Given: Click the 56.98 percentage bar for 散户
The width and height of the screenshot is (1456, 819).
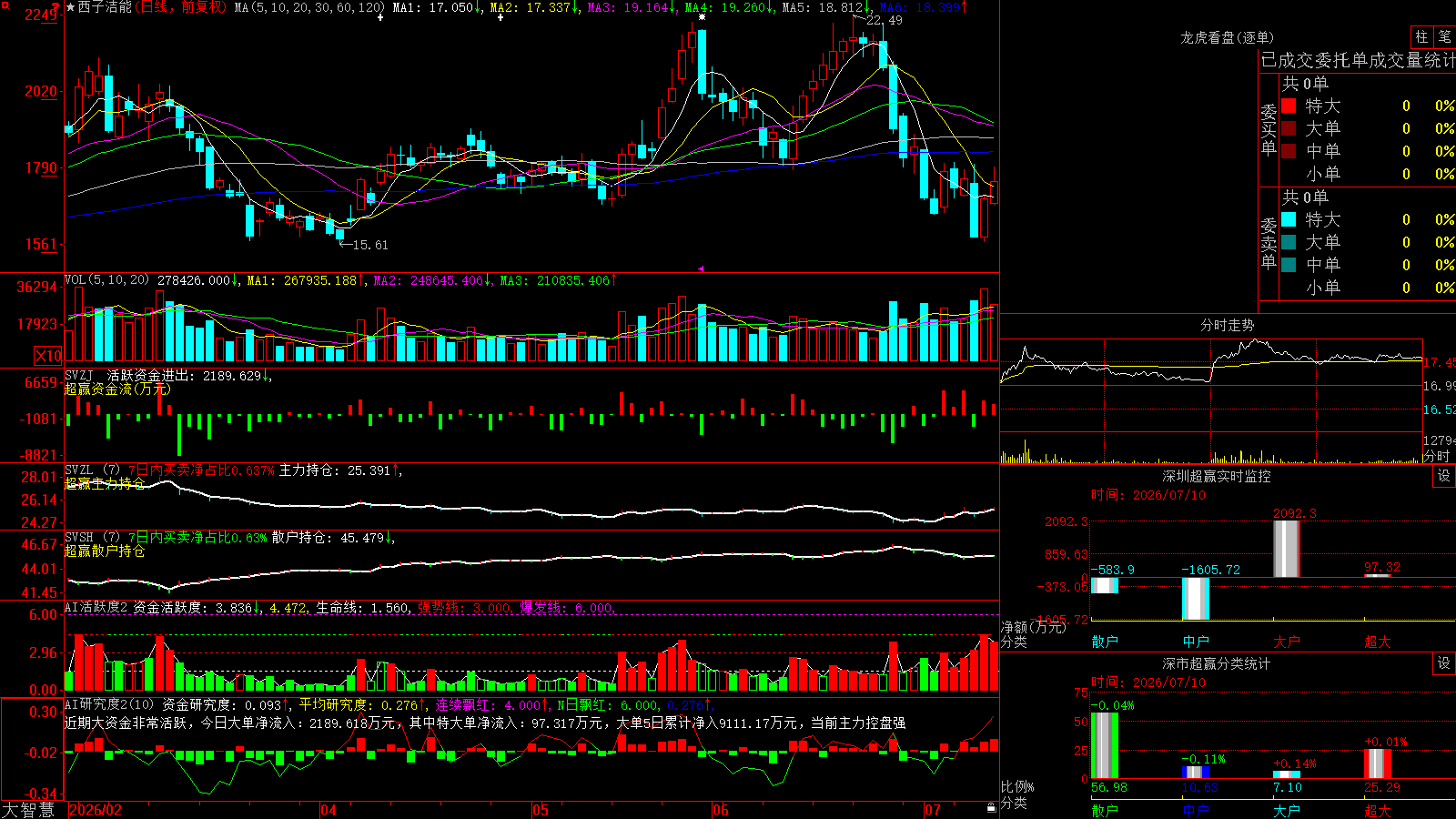Looking at the screenshot, I should [x=1105, y=746].
